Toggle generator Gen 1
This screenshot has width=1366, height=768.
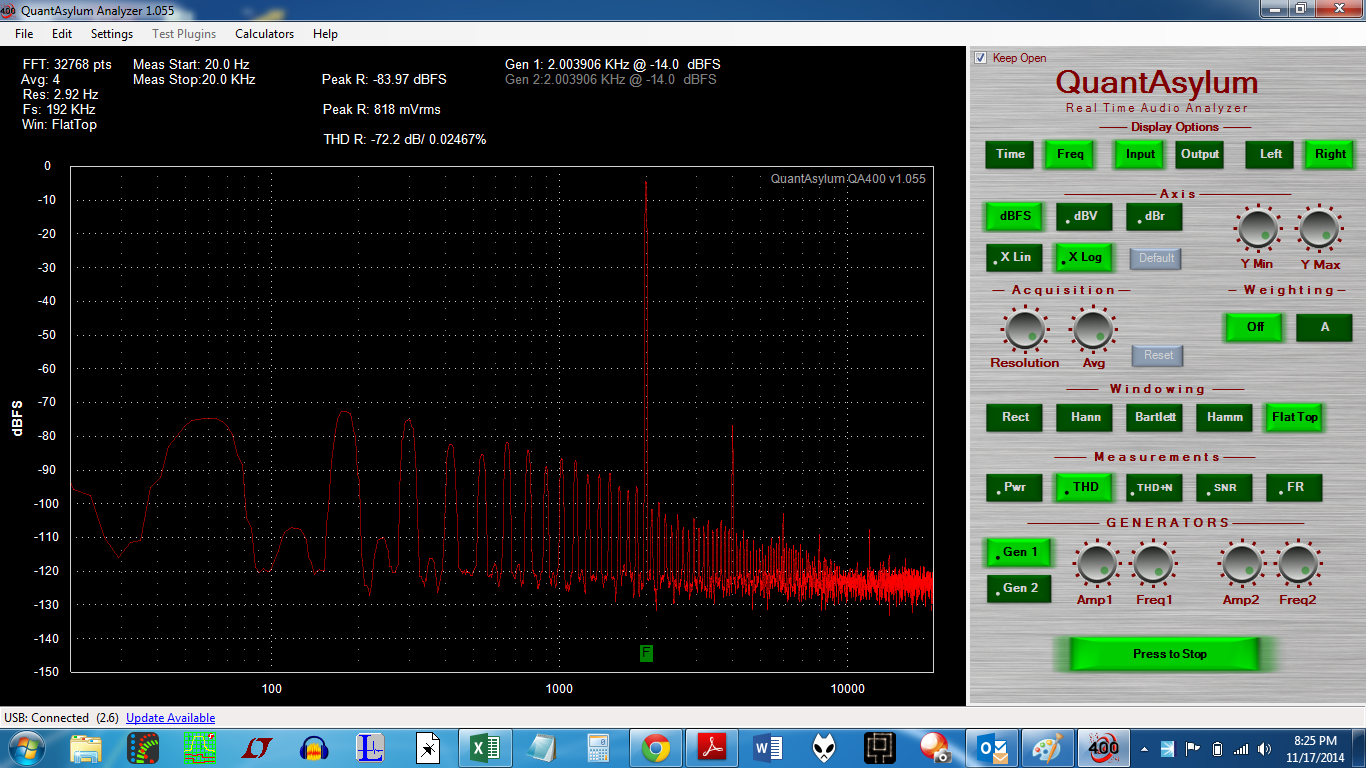coord(1019,552)
